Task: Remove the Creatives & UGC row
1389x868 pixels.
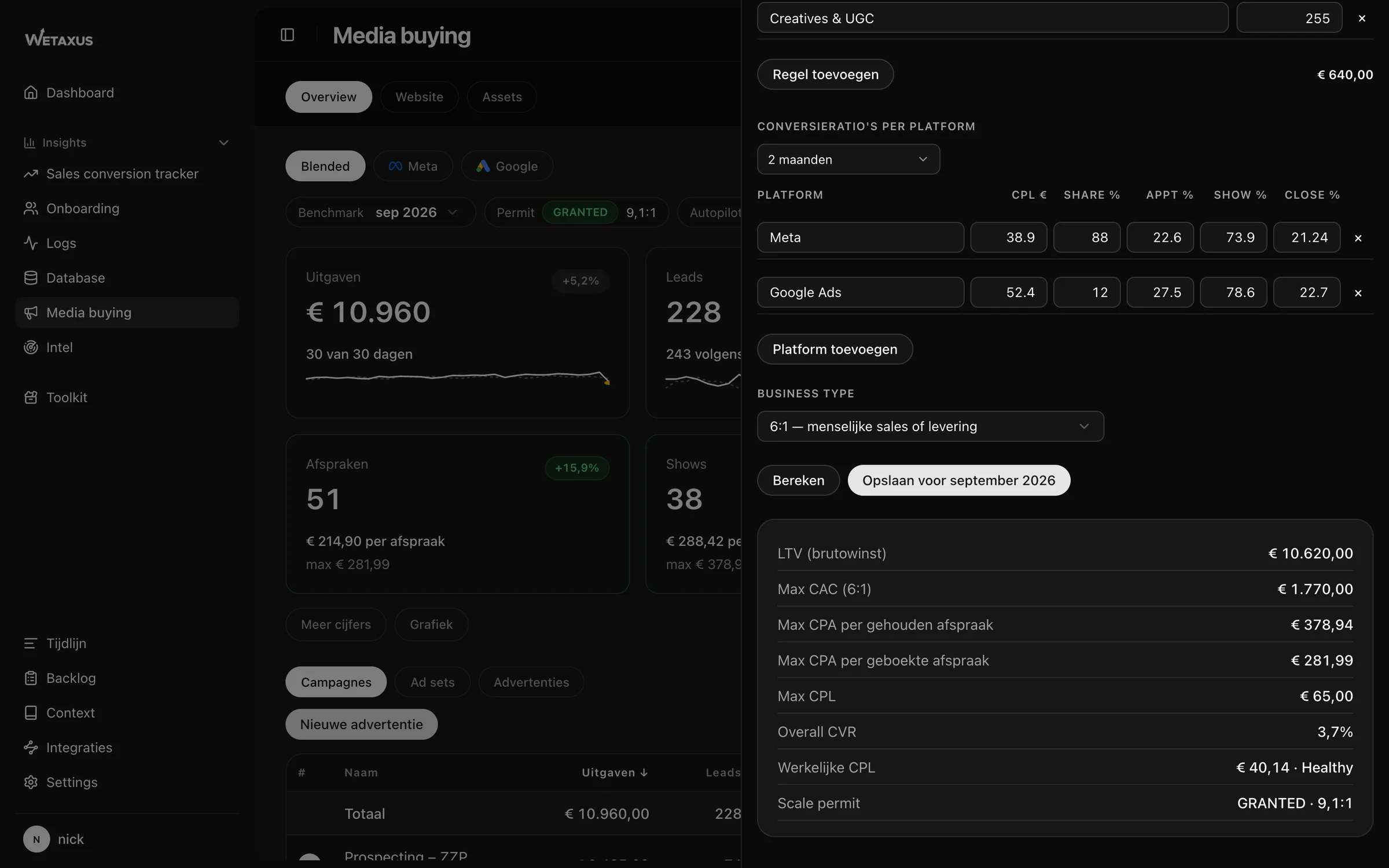Action: pyautogui.click(x=1362, y=19)
